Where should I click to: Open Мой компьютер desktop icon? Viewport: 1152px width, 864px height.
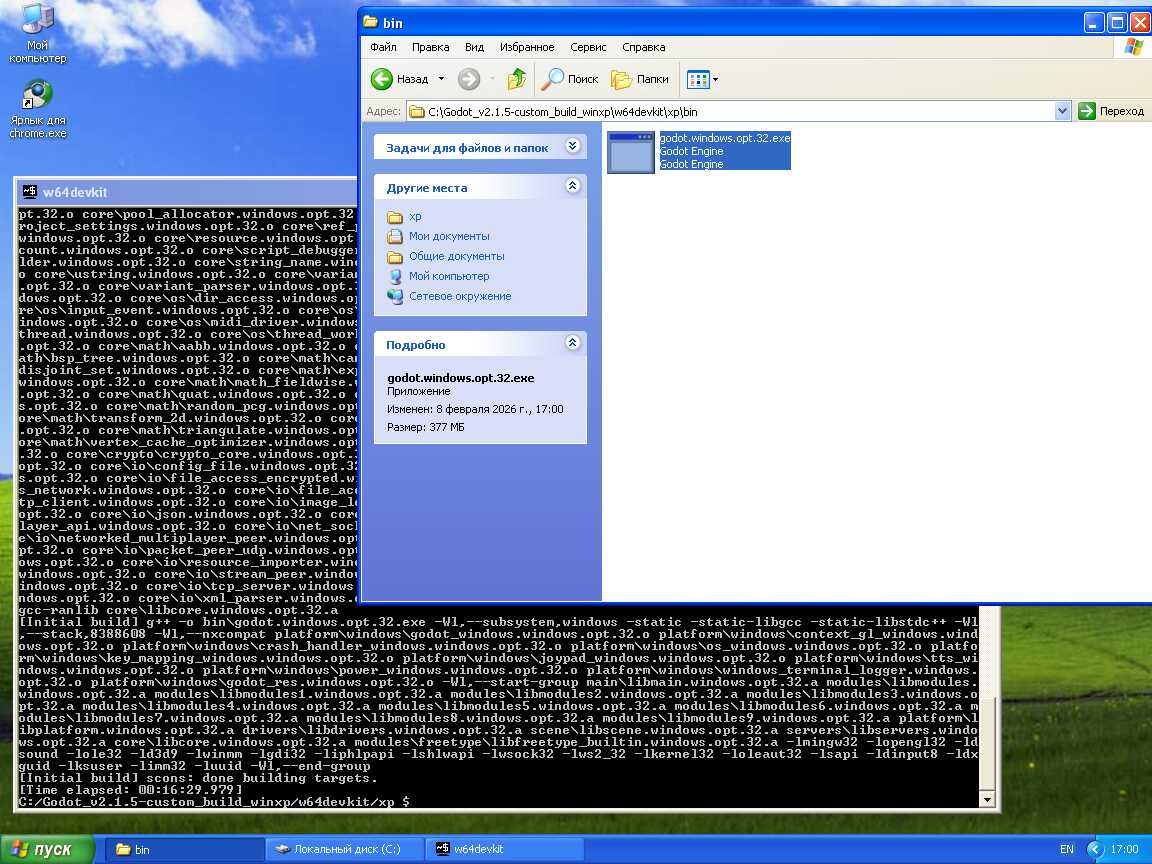(37, 33)
